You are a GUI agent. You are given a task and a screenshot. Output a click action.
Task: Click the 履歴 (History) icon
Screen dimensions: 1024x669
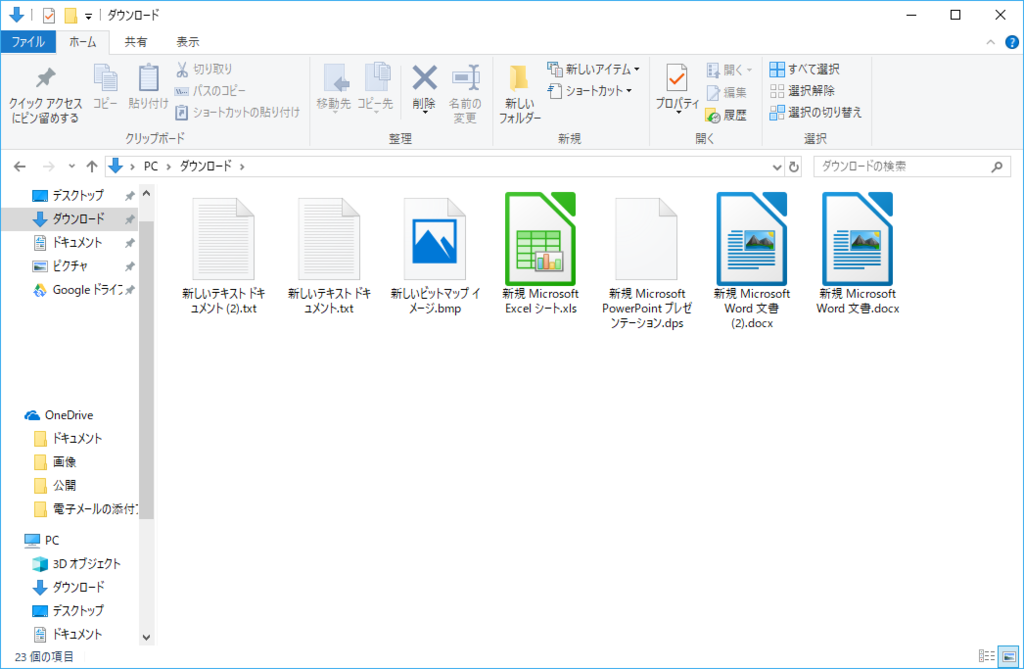(x=727, y=114)
